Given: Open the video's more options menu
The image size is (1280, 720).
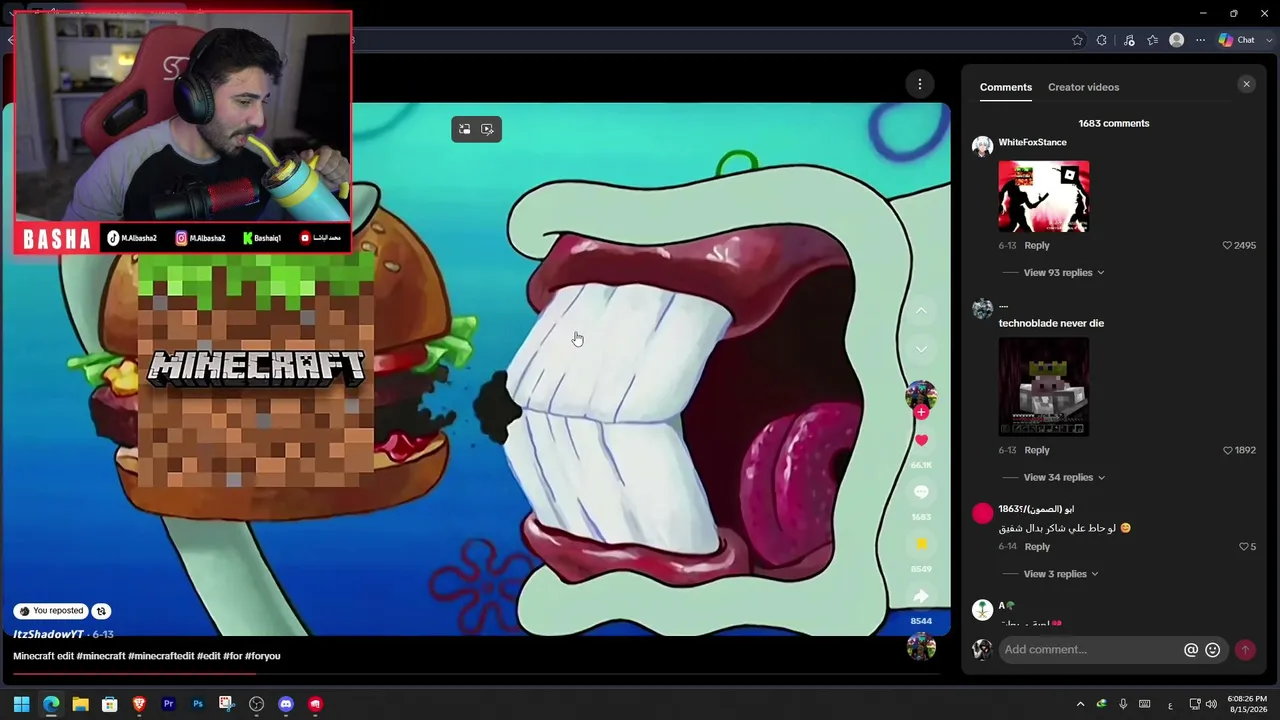Looking at the screenshot, I should [x=920, y=84].
